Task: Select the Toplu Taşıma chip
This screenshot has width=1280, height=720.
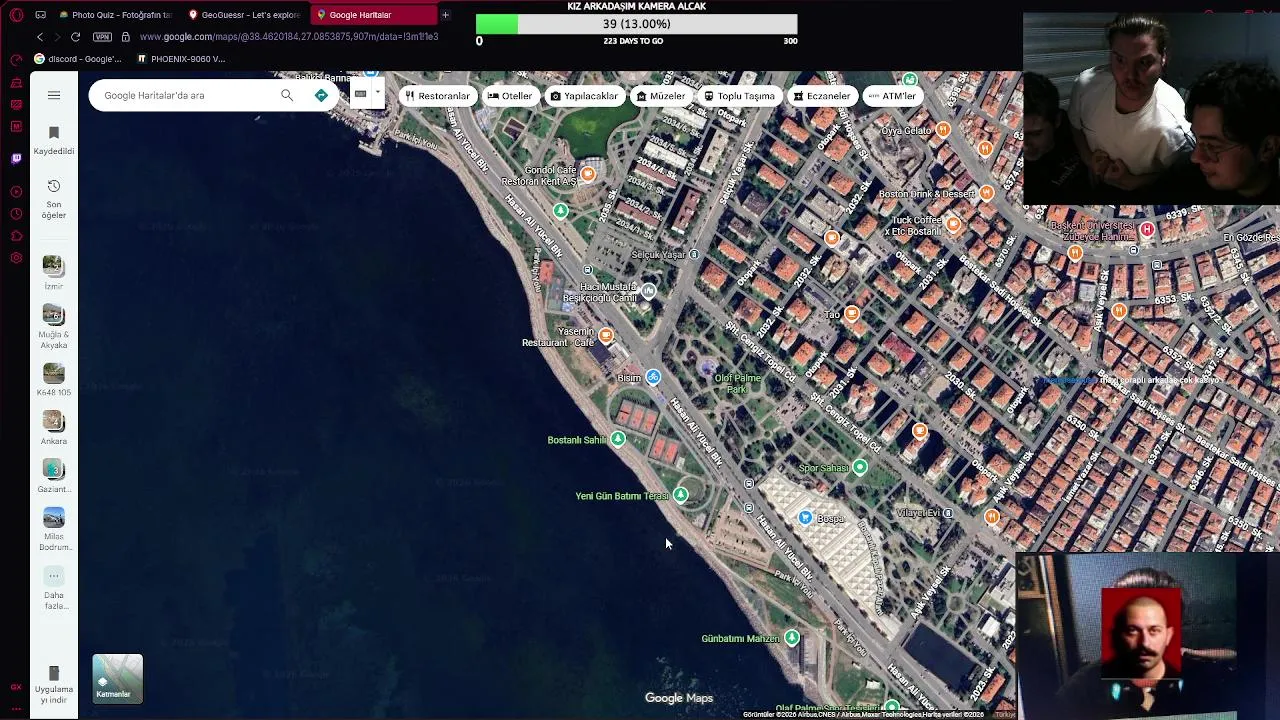Action: pyautogui.click(x=739, y=96)
